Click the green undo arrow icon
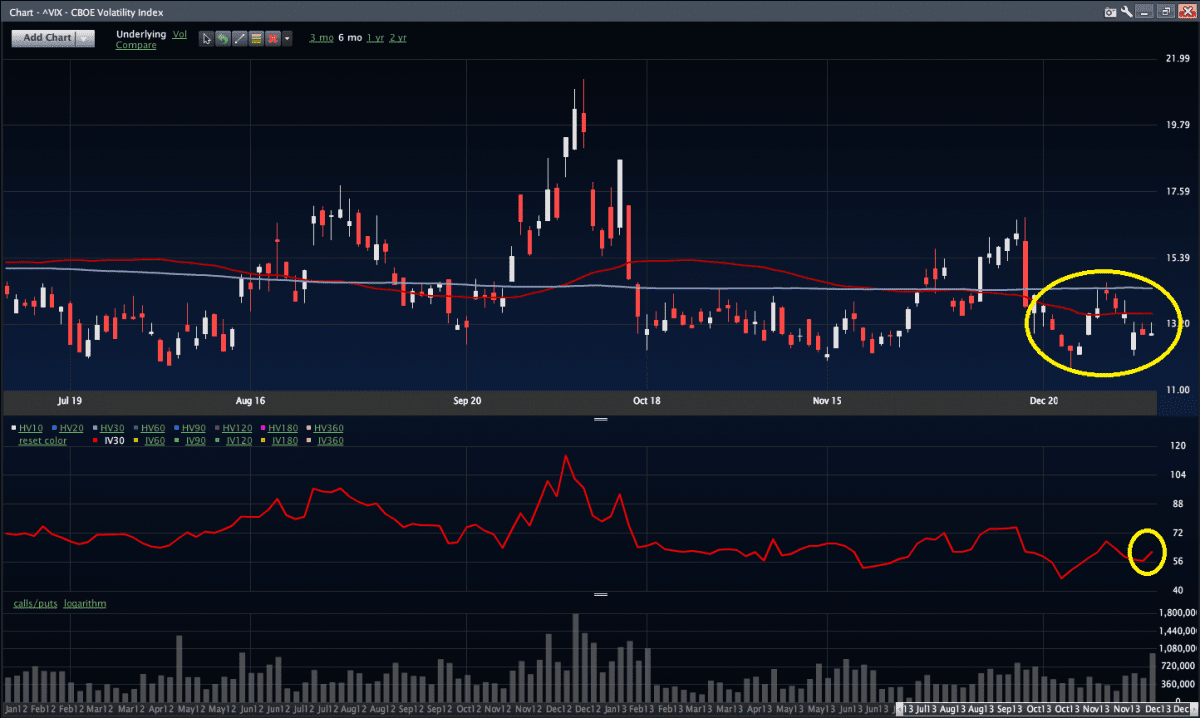The width and height of the screenshot is (1200, 718). [223, 38]
